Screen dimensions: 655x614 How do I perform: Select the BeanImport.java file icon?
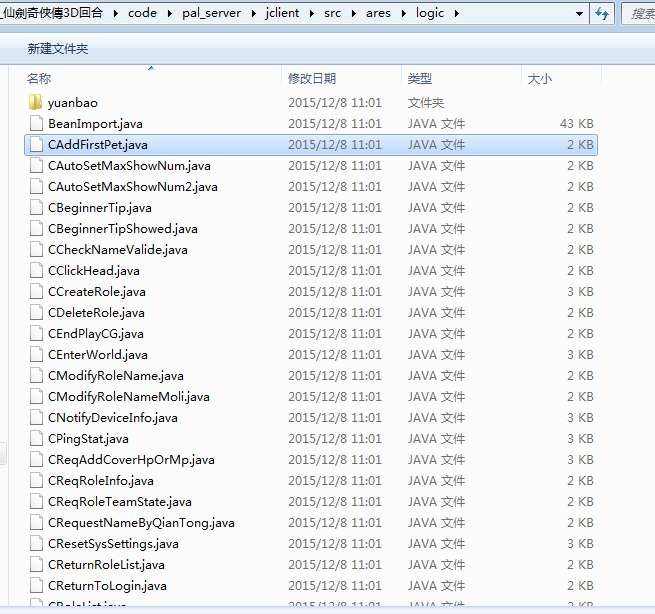click(x=36, y=124)
